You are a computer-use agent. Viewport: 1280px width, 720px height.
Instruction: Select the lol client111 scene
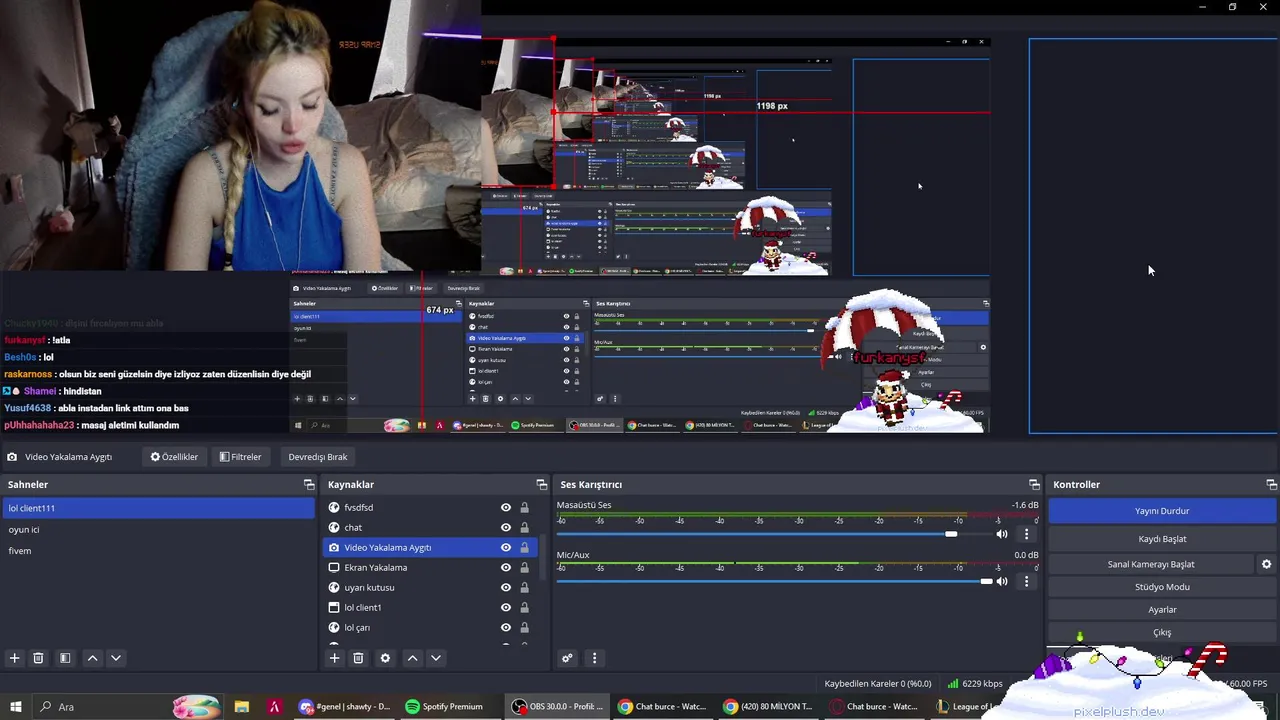point(158,508)
